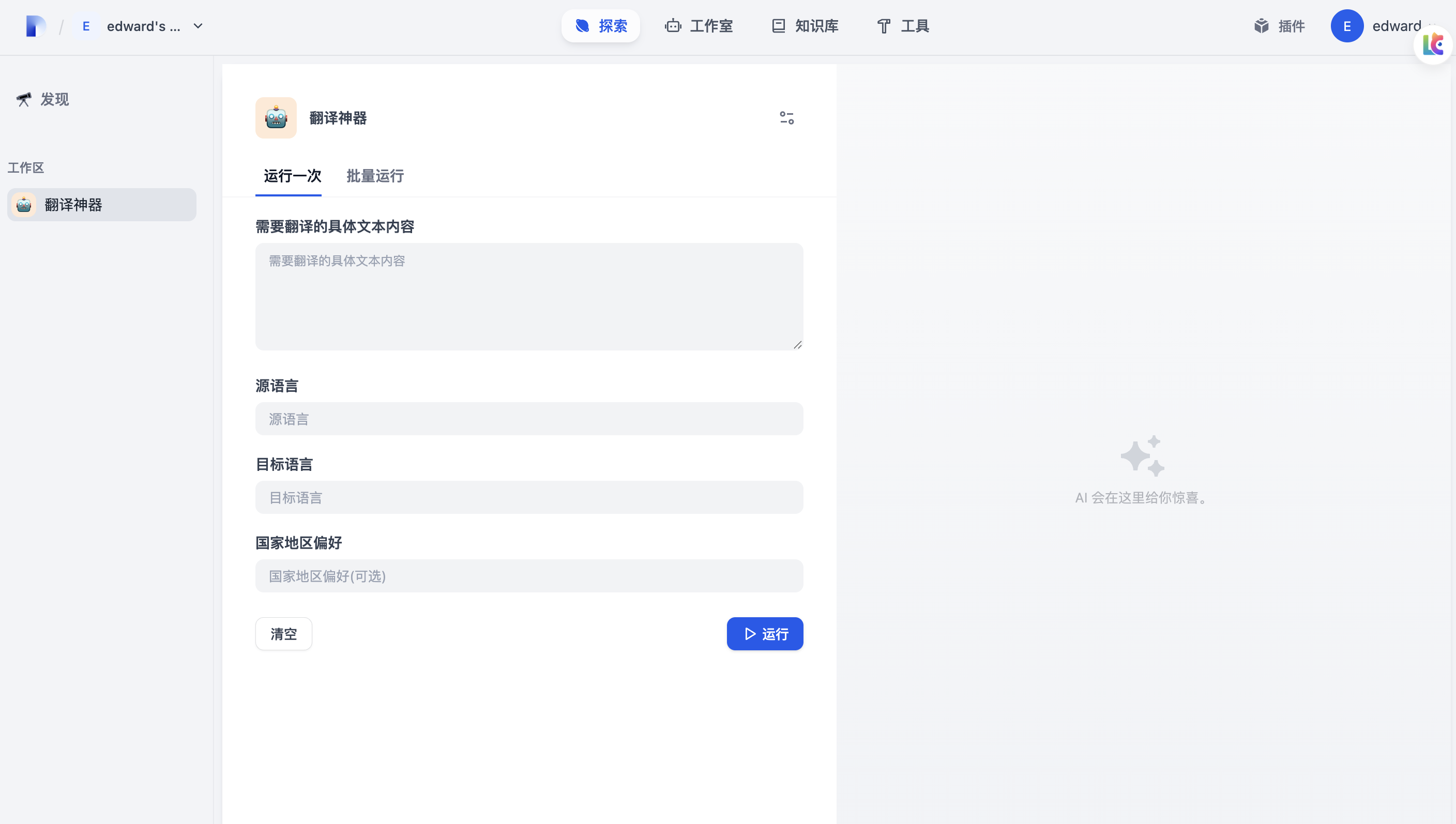Screen dimensions: 1456x824
Task: Click the colorful floating extension icon
Action: 1433,44
